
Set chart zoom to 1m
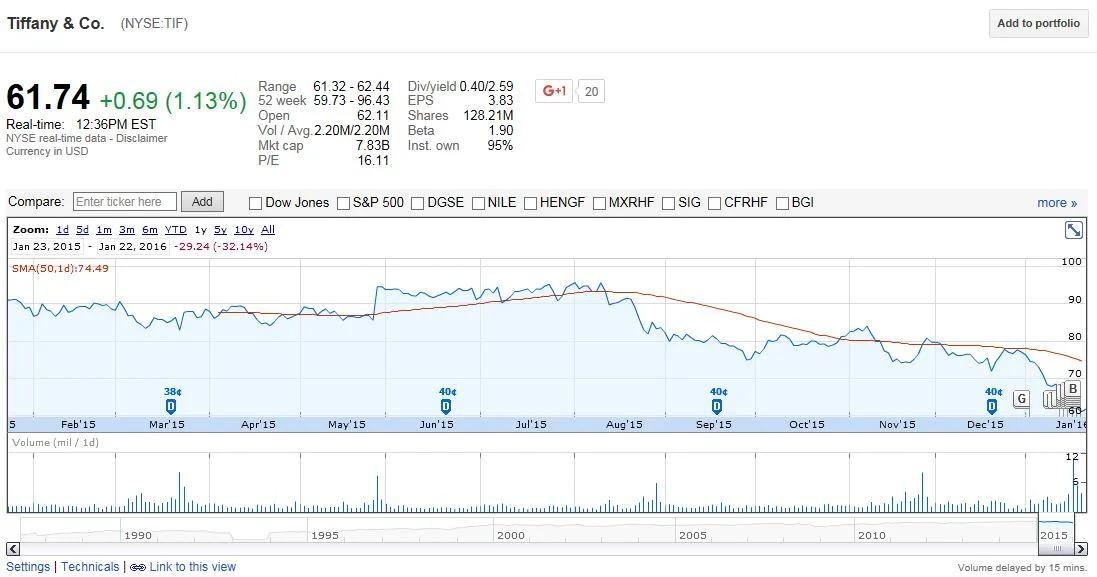point(104,229)
